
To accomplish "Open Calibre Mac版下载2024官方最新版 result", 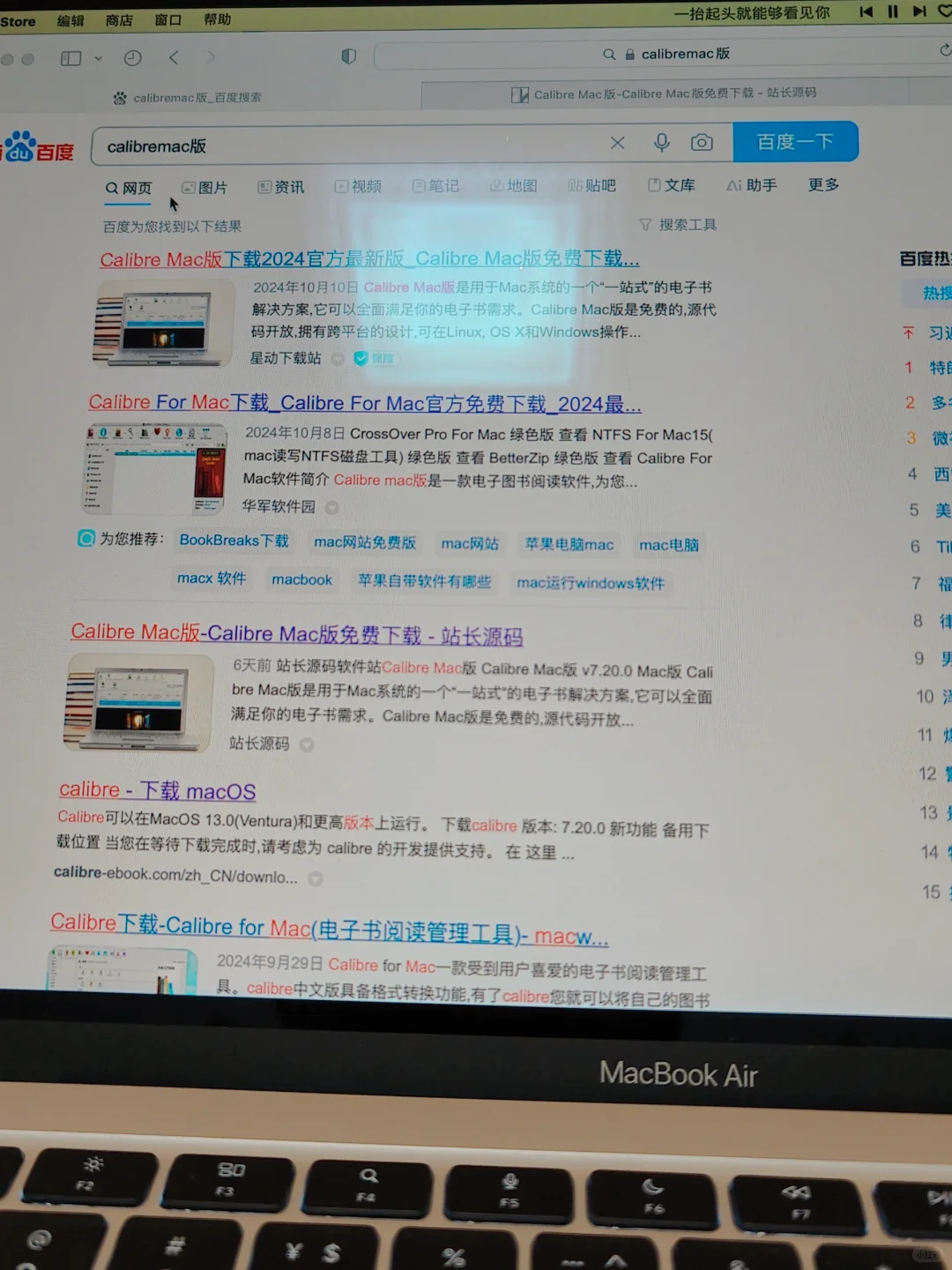I will (369, 258).
